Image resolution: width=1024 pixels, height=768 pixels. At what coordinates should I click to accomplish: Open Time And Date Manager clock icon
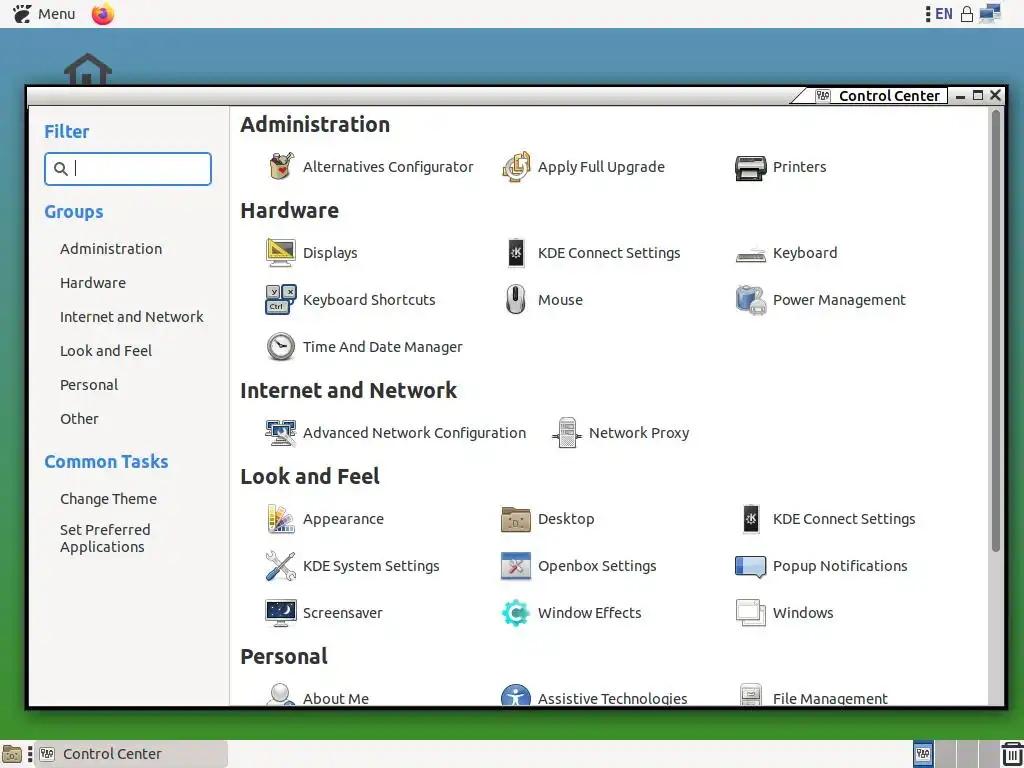pos(281,347)
